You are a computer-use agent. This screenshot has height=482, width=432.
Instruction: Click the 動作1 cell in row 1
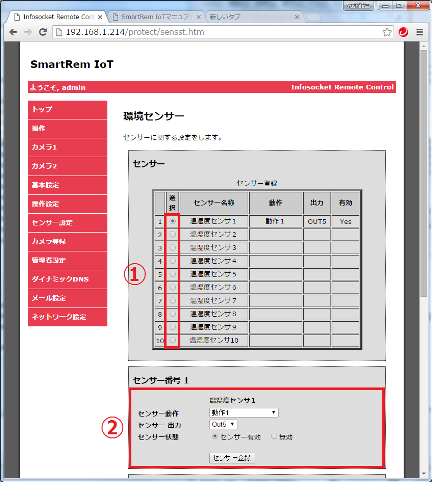coord(275,221)
